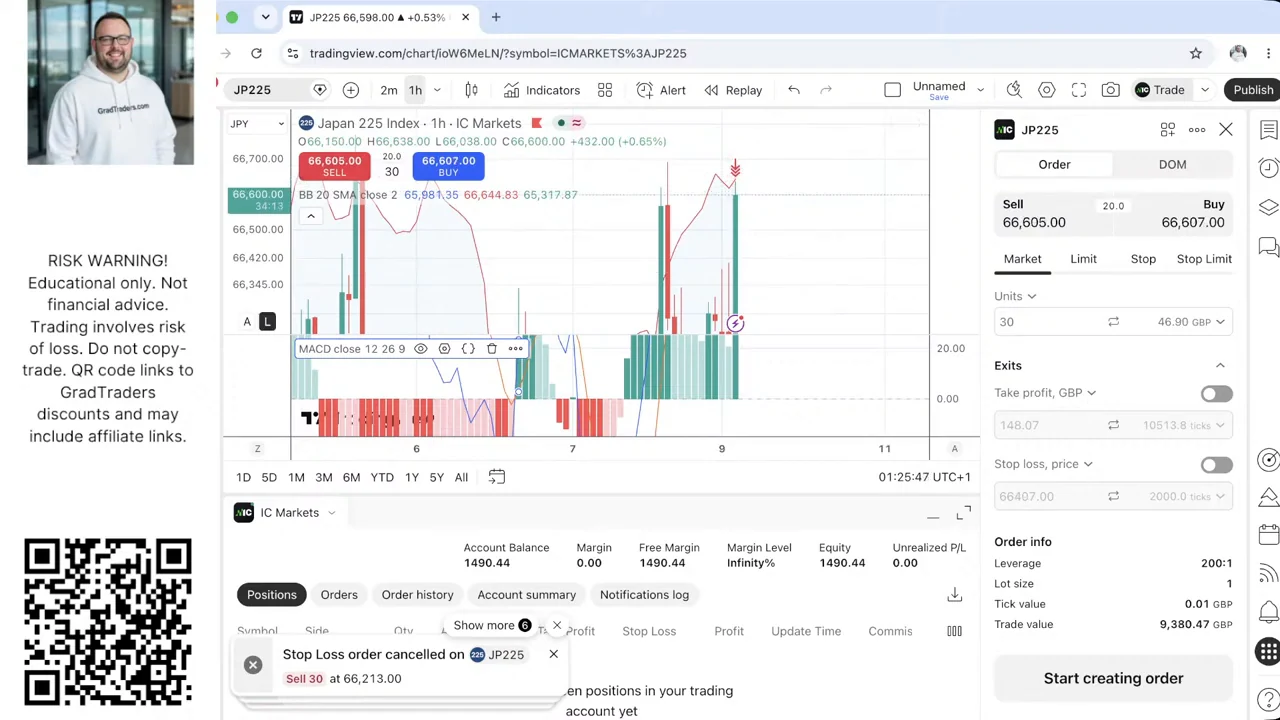This screenshot has width=1280, height=720.
Task: Expand the Units dropdown
Action: 1015,296
